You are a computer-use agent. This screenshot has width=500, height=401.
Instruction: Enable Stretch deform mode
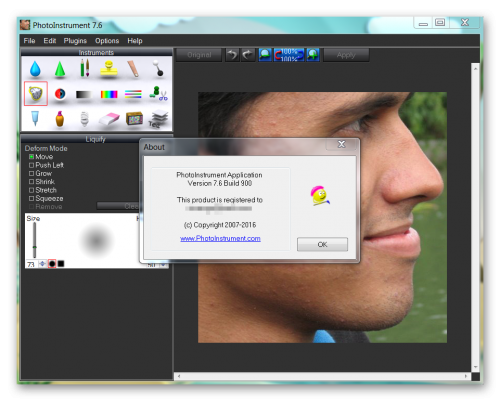43,190
